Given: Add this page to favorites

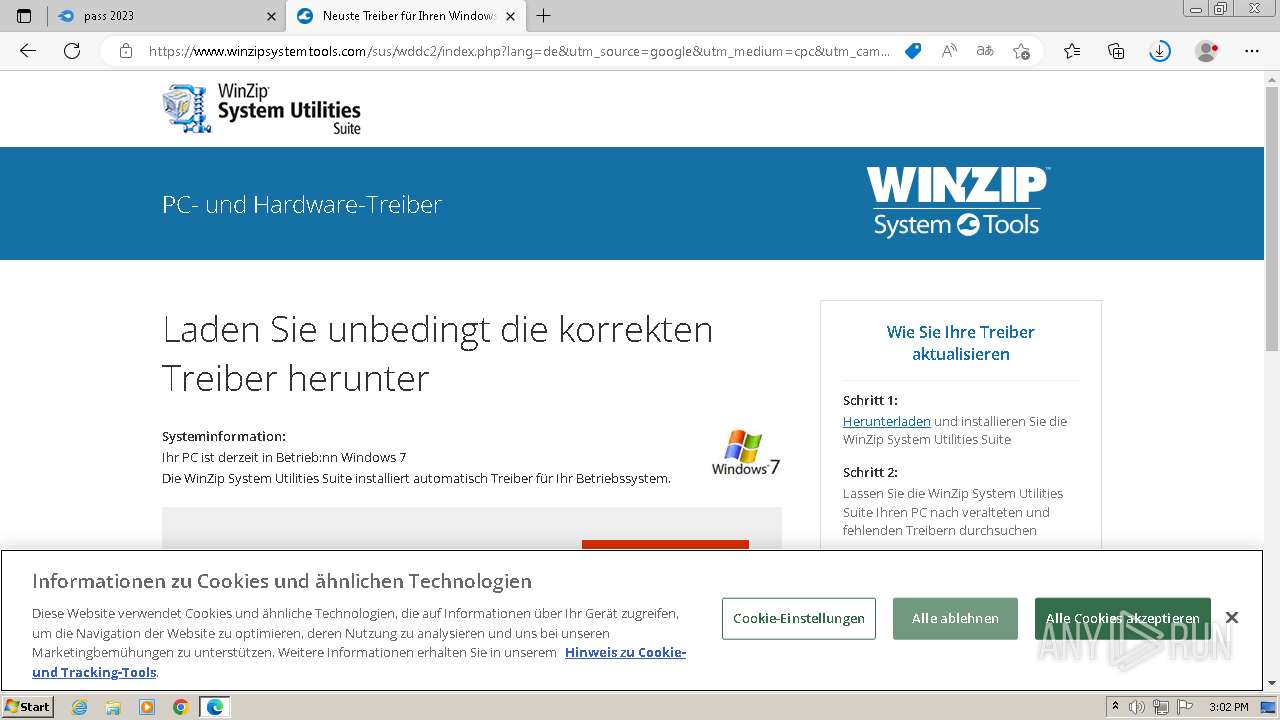Looking at the screenshot, I should click(1021, 51).
